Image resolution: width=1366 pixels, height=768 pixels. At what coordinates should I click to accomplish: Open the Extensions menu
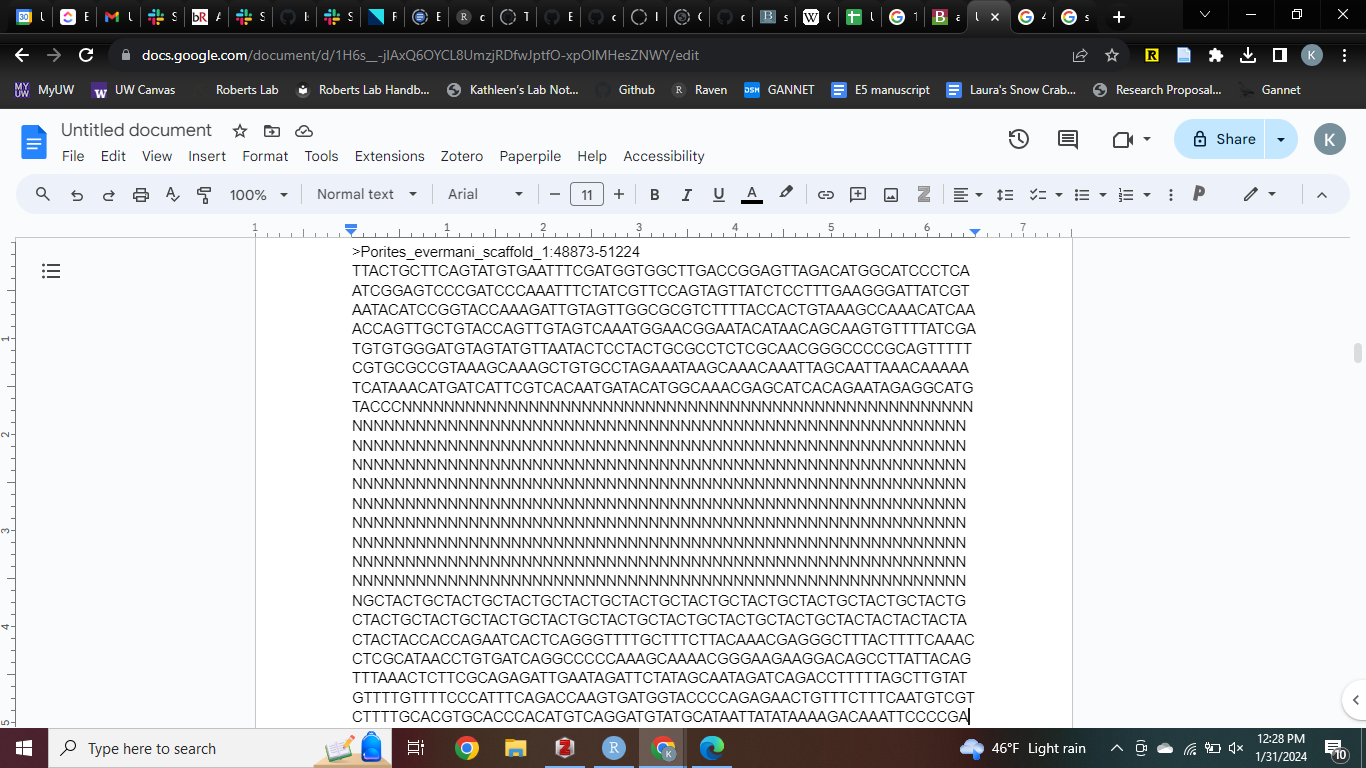point(389,156)
